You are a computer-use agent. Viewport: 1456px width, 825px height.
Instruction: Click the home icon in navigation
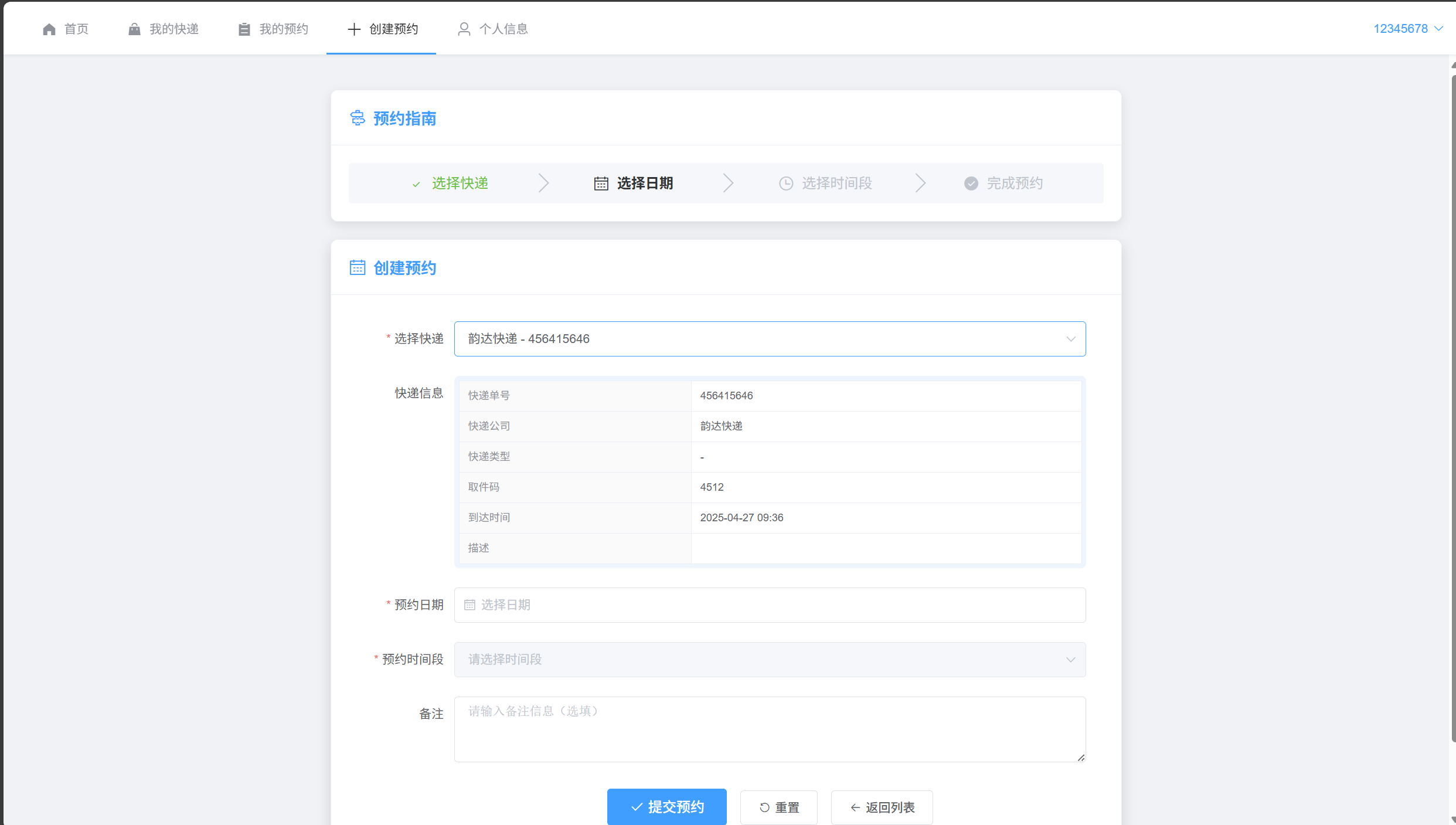click(49, 29)
